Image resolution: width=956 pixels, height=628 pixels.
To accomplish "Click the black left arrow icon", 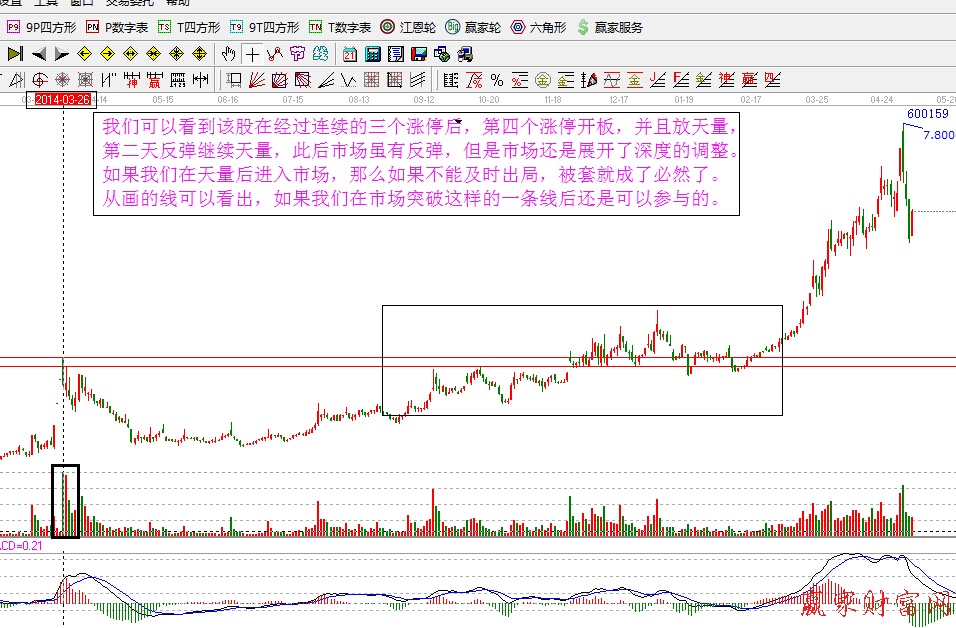I will coord(38,54).
